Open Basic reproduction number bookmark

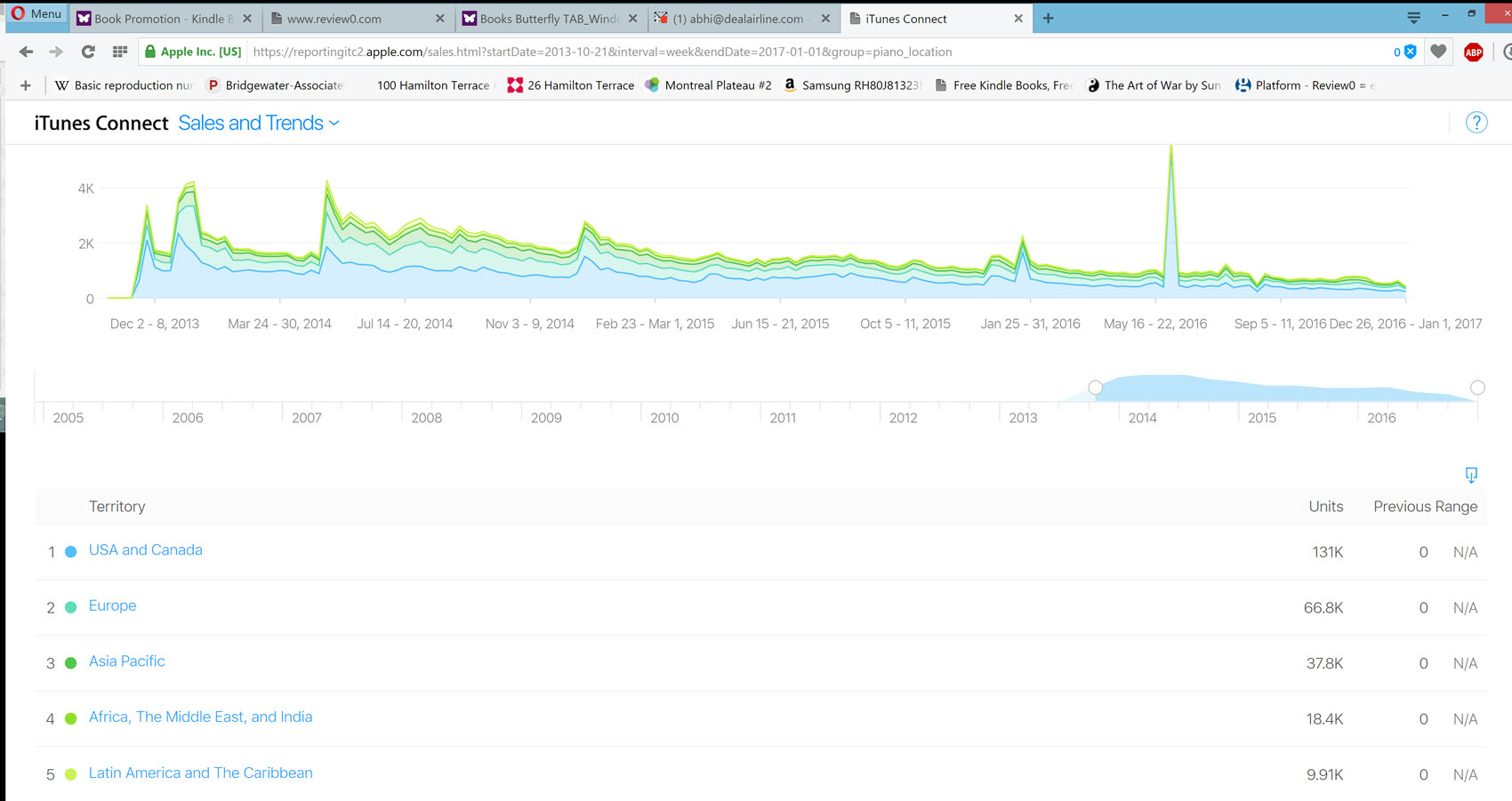[124, 85]
